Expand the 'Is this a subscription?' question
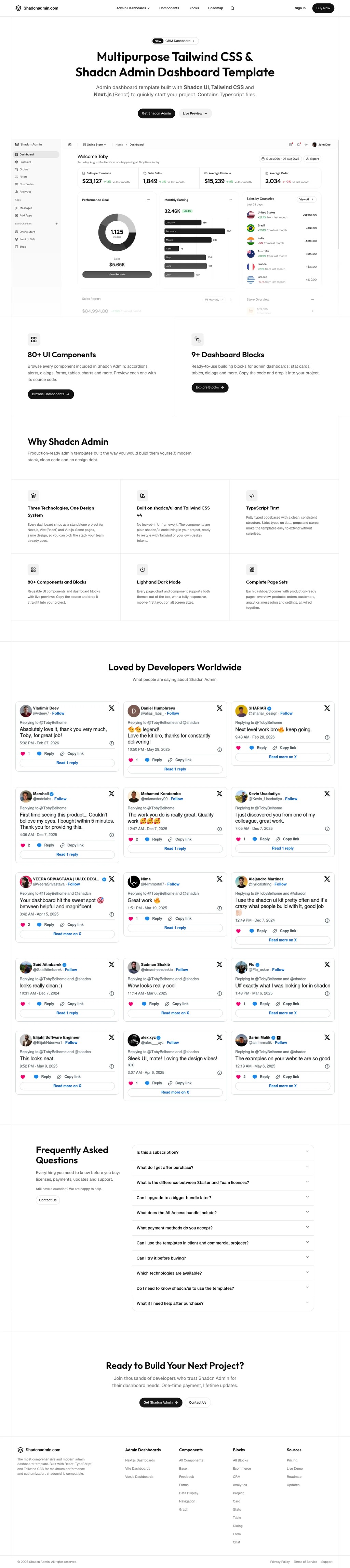Screen dimensions: 350x1568 (223, 1152)
